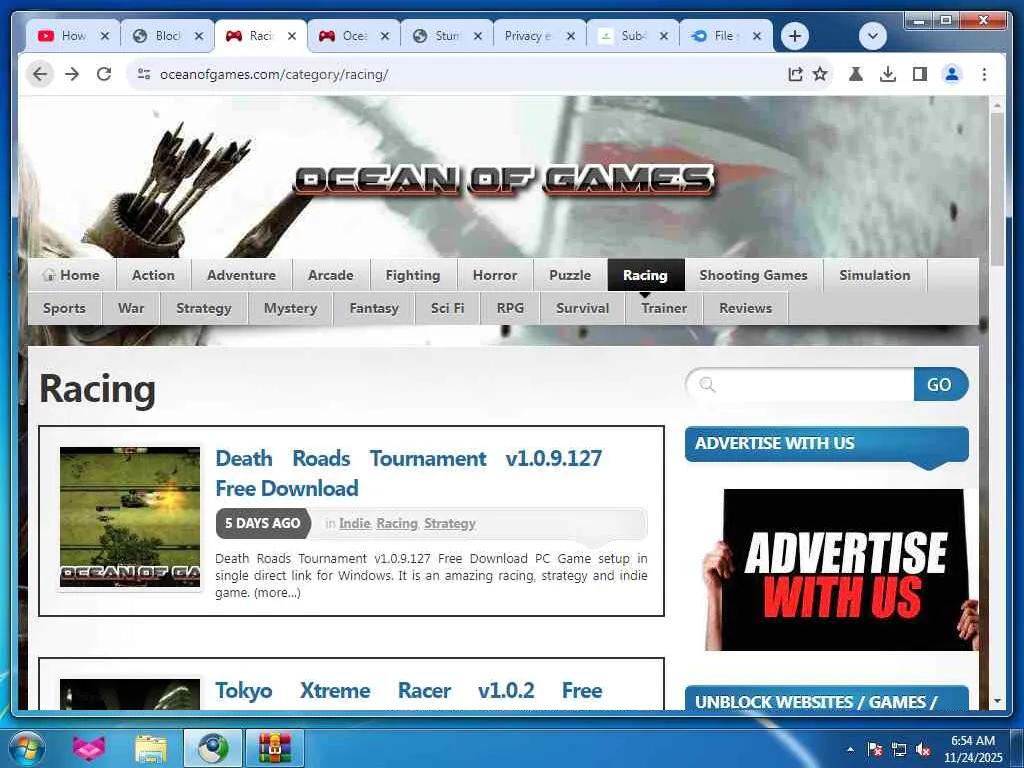Open browser downloads icon

tap(888, 74)
